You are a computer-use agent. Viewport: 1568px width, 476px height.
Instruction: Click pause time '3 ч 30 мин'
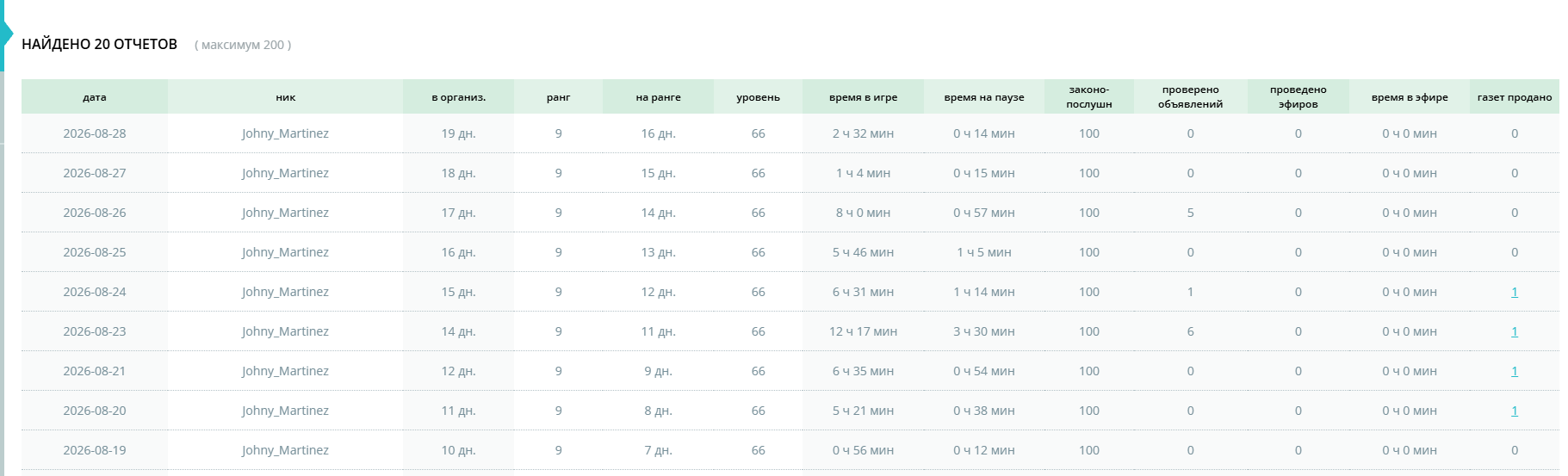(984, 331)
